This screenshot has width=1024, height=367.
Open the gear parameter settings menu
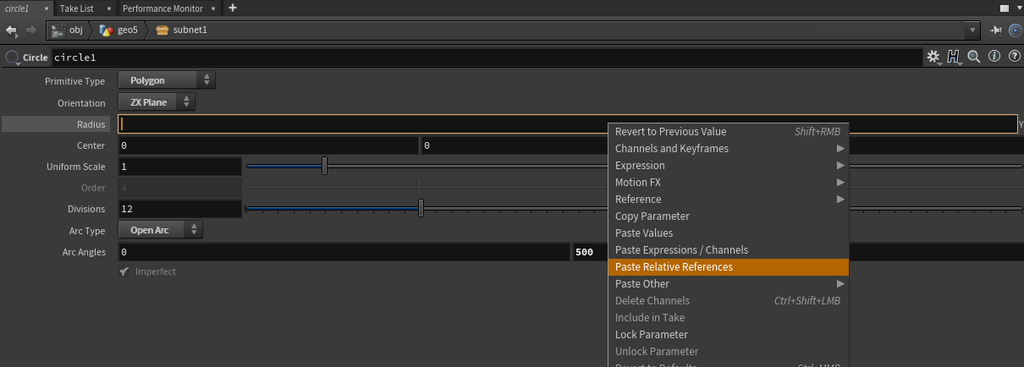click(933, 57)
